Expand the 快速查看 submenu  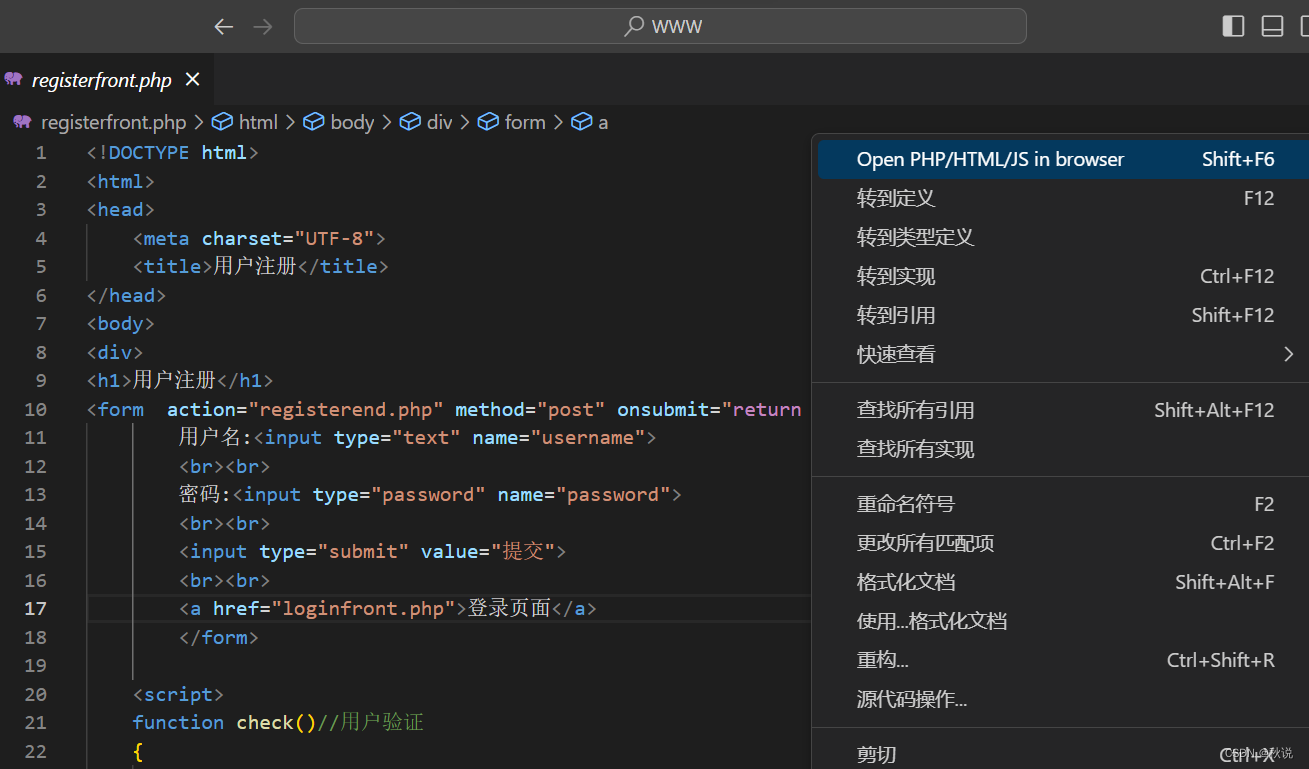pos(1063,354)
